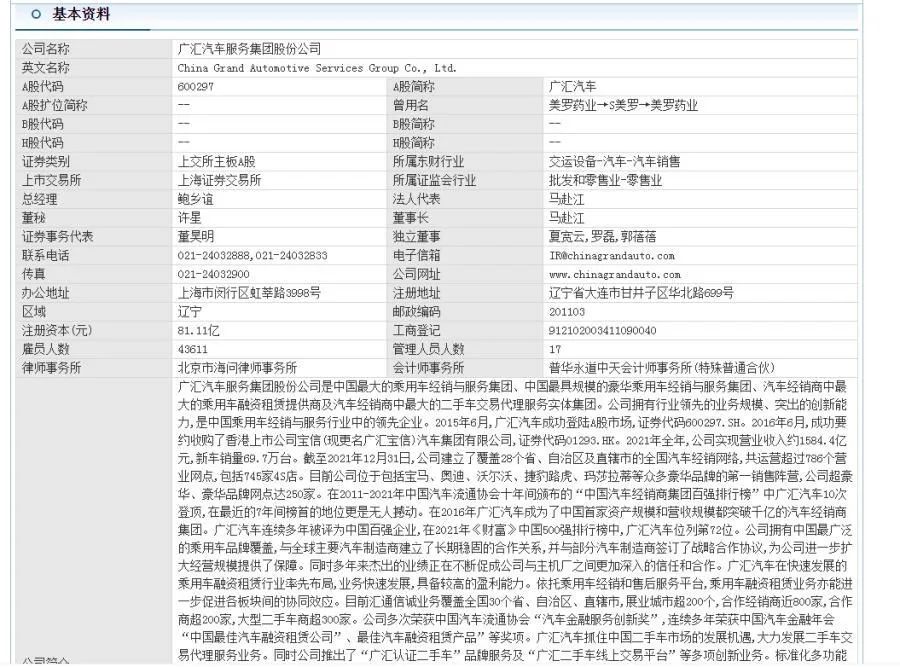Image resolution: width=900 pixels, height=667 pixels.
Task: Click the company profile description paragraph
Action: 515,521
